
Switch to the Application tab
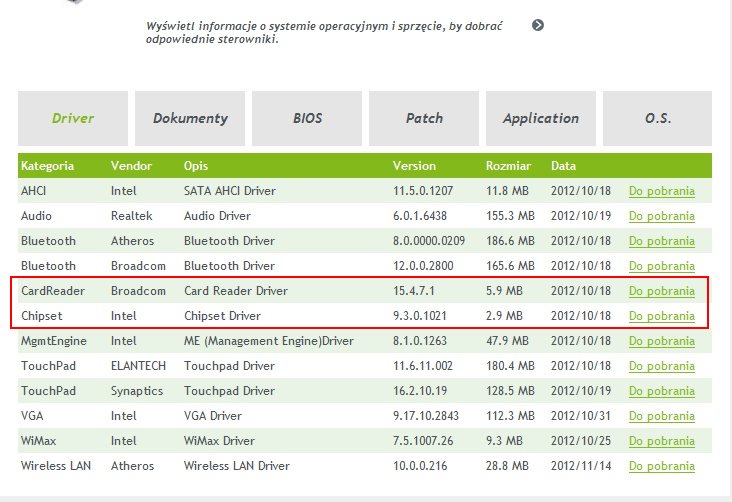[x=541, y=118]
